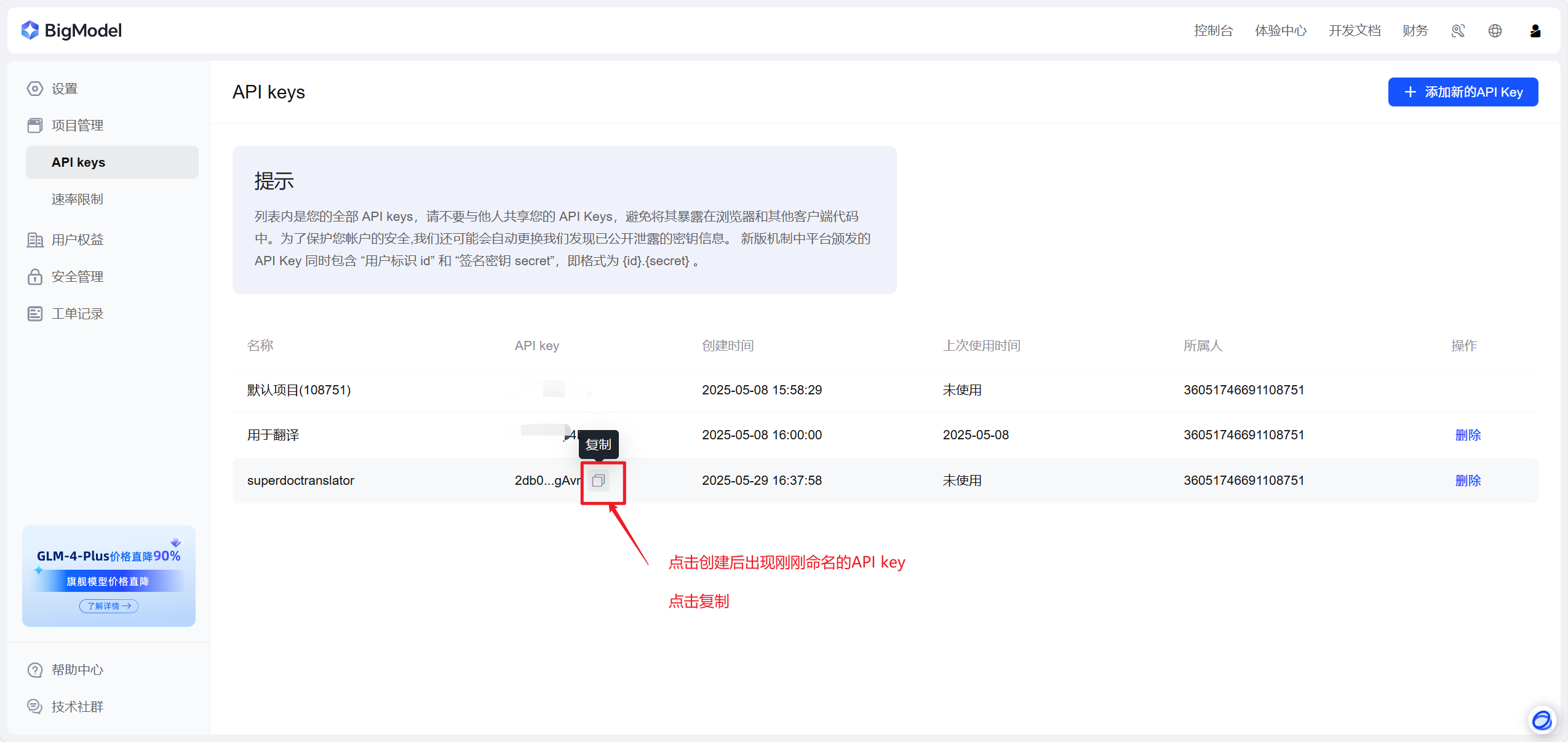Open the floating chat assistant icon

tap(1542, 719)
